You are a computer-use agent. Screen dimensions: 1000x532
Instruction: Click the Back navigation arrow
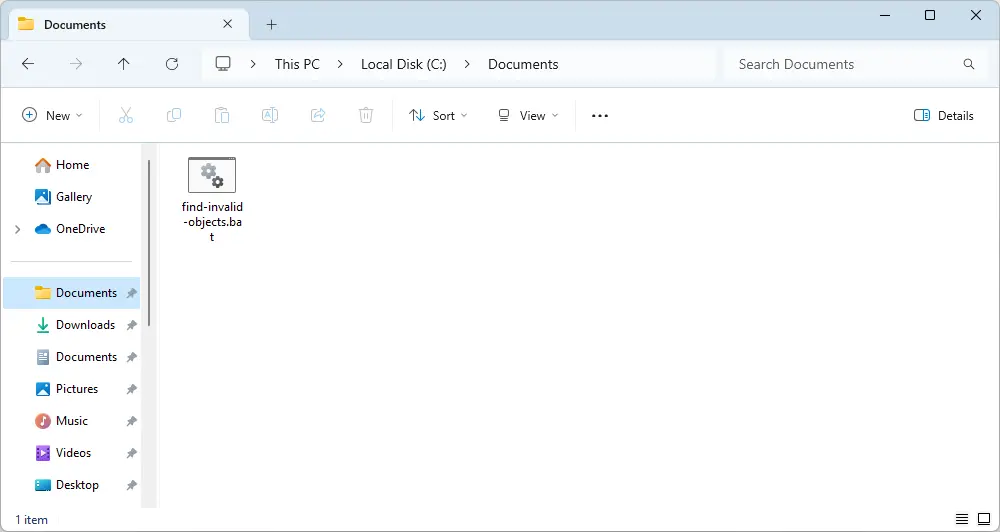click(28, 64)
